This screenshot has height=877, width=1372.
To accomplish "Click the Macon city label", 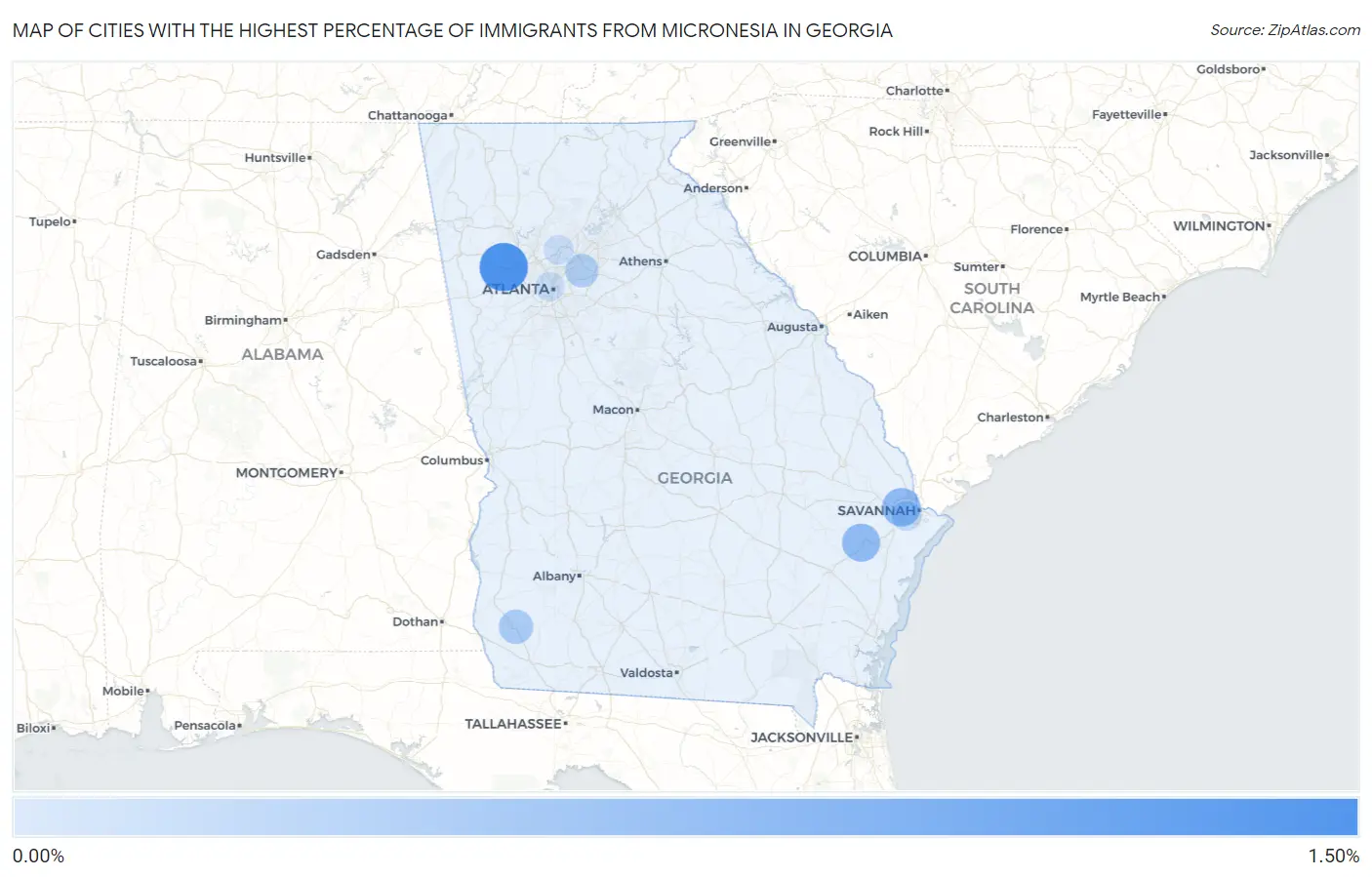I will coord(613,410).
